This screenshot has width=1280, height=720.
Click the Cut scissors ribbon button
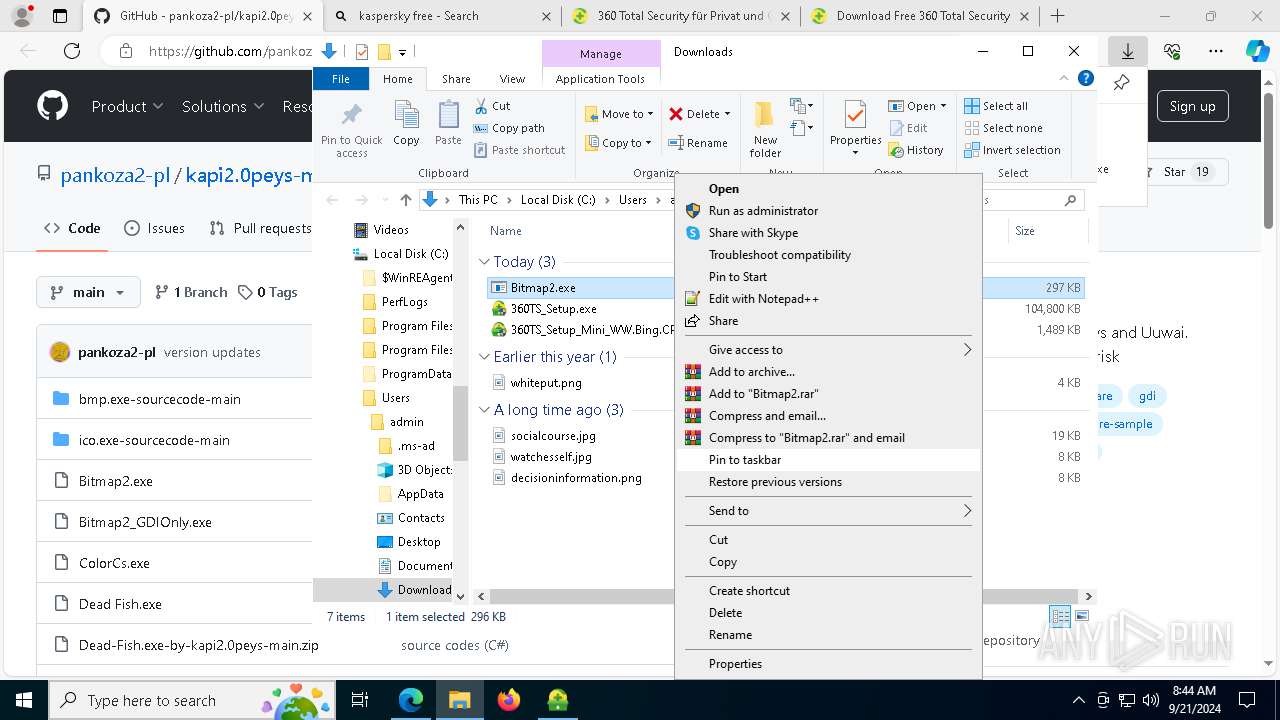point(491,106)
